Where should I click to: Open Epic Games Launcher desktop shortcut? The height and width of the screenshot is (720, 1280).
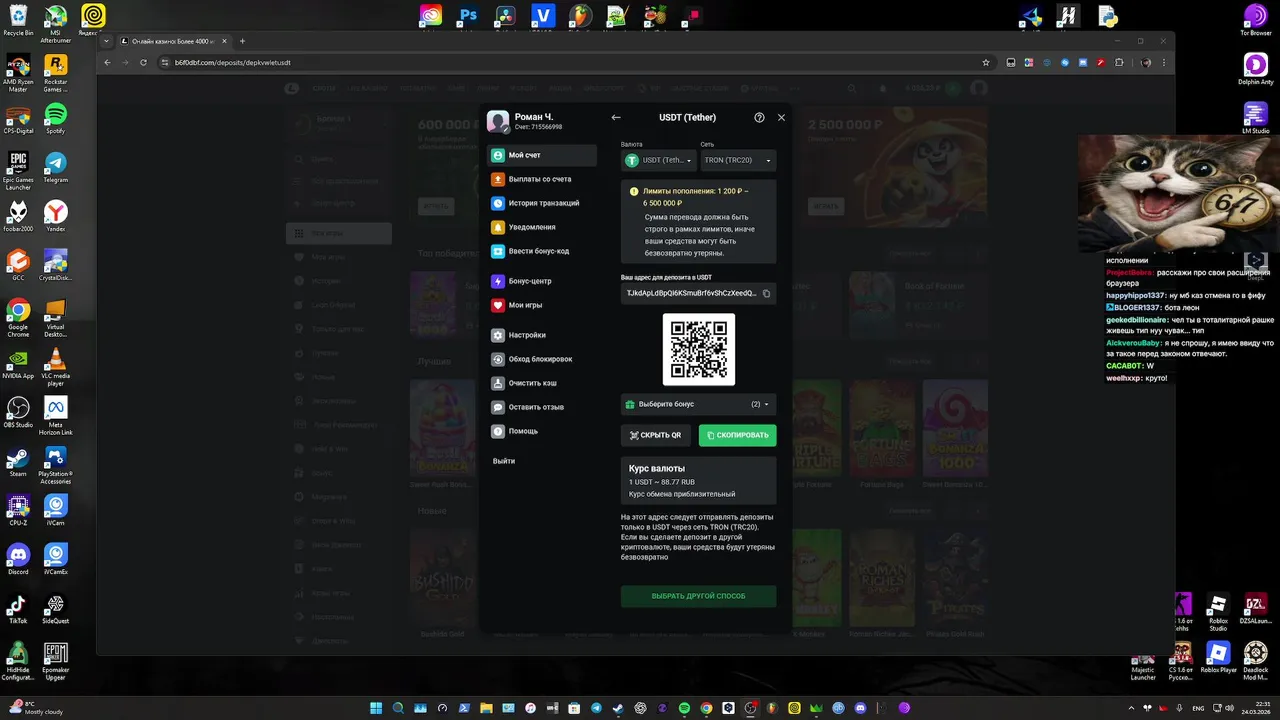click(18, 170)
